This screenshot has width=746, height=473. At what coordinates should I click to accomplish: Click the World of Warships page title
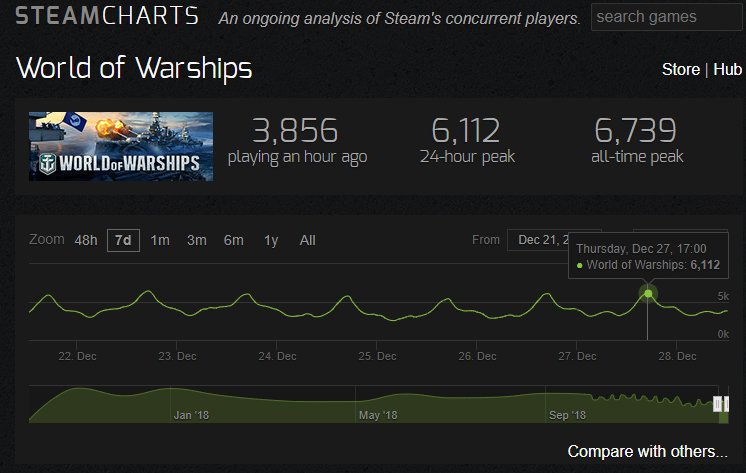[x=134, y=68]
